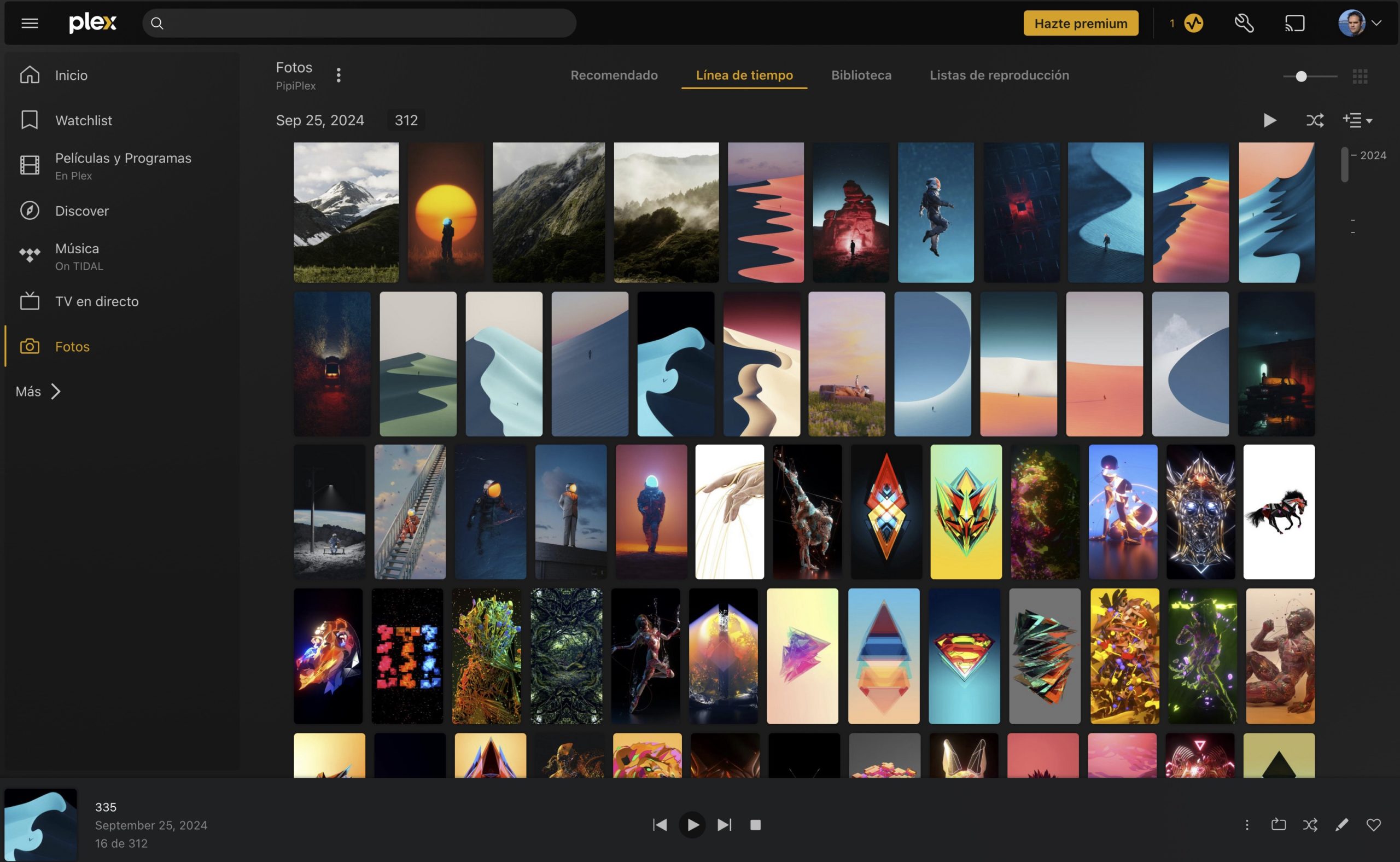Toggle repeat in the player bar

point(1279,825)
